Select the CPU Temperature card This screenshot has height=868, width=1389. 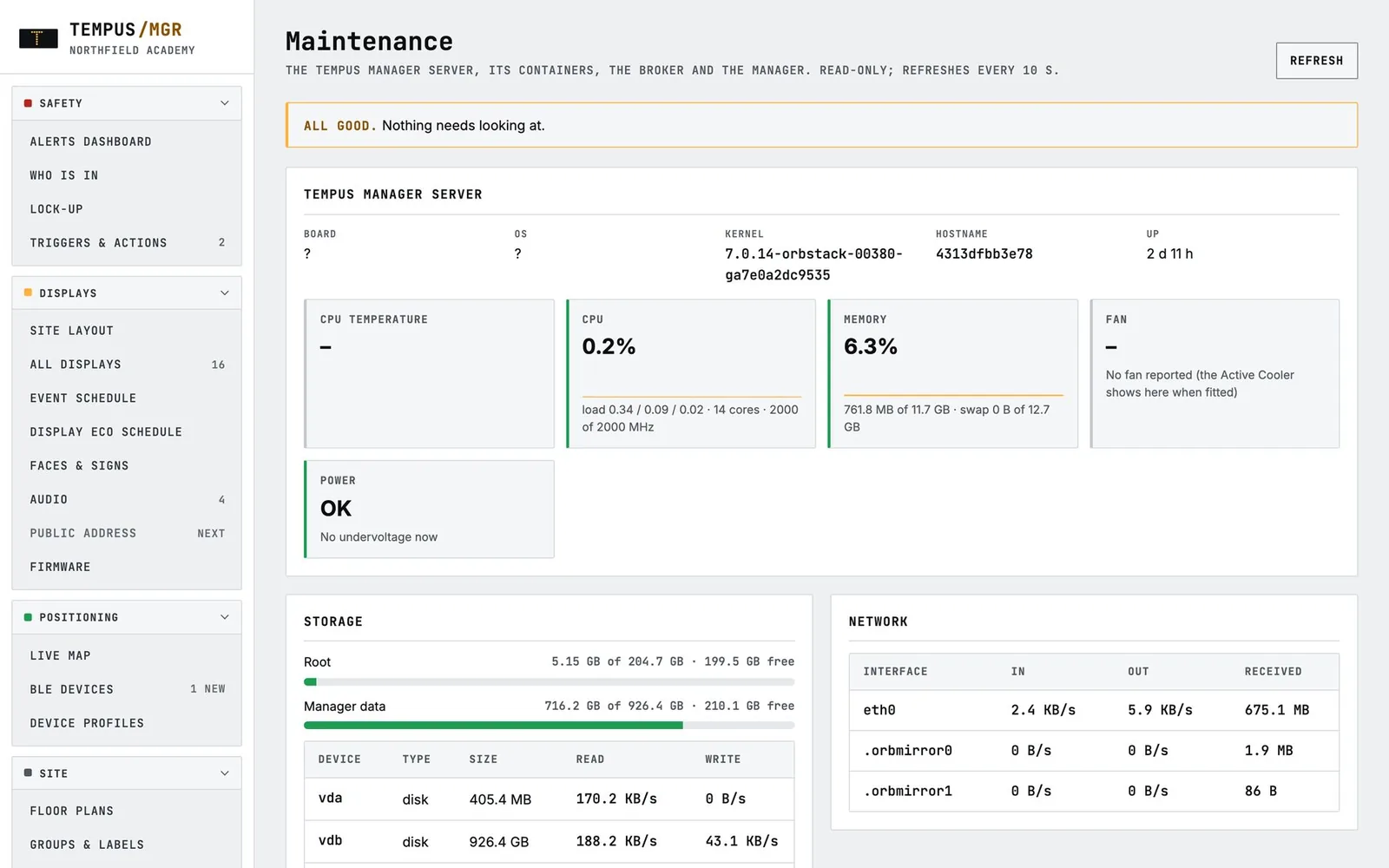[429, 374]
